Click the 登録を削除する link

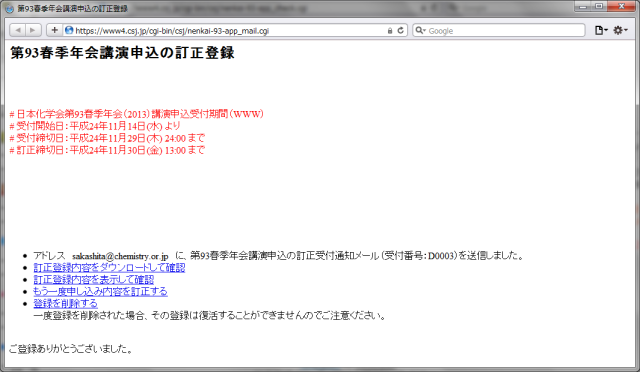[x=65, y=303]
